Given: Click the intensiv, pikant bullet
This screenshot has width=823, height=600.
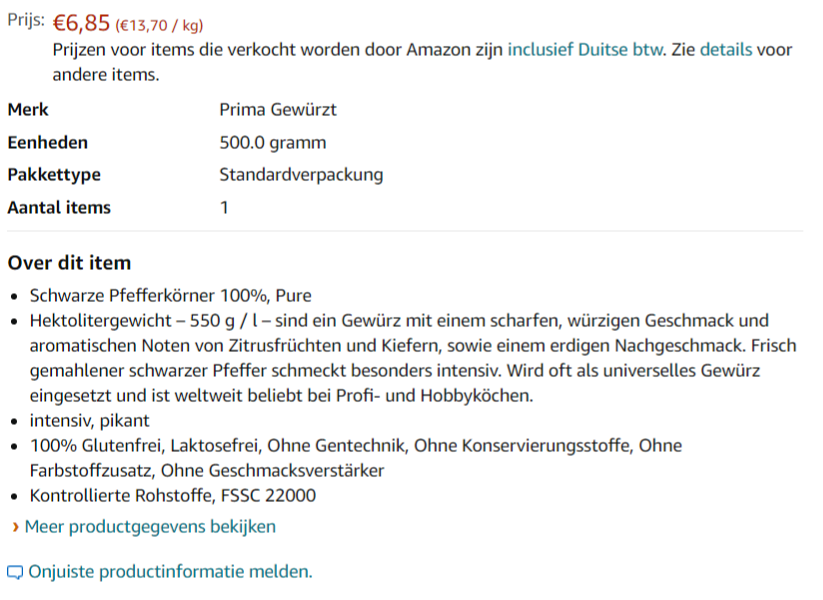Looking at the screenshot, I should [90, 421].
